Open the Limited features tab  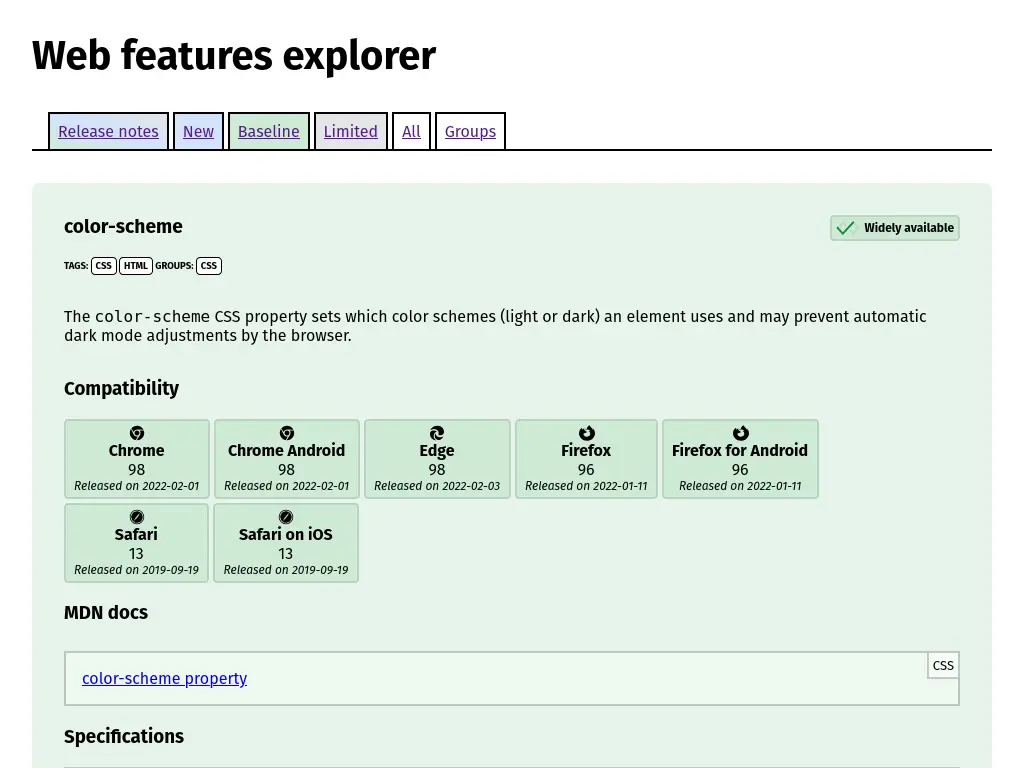pos(350,131)
